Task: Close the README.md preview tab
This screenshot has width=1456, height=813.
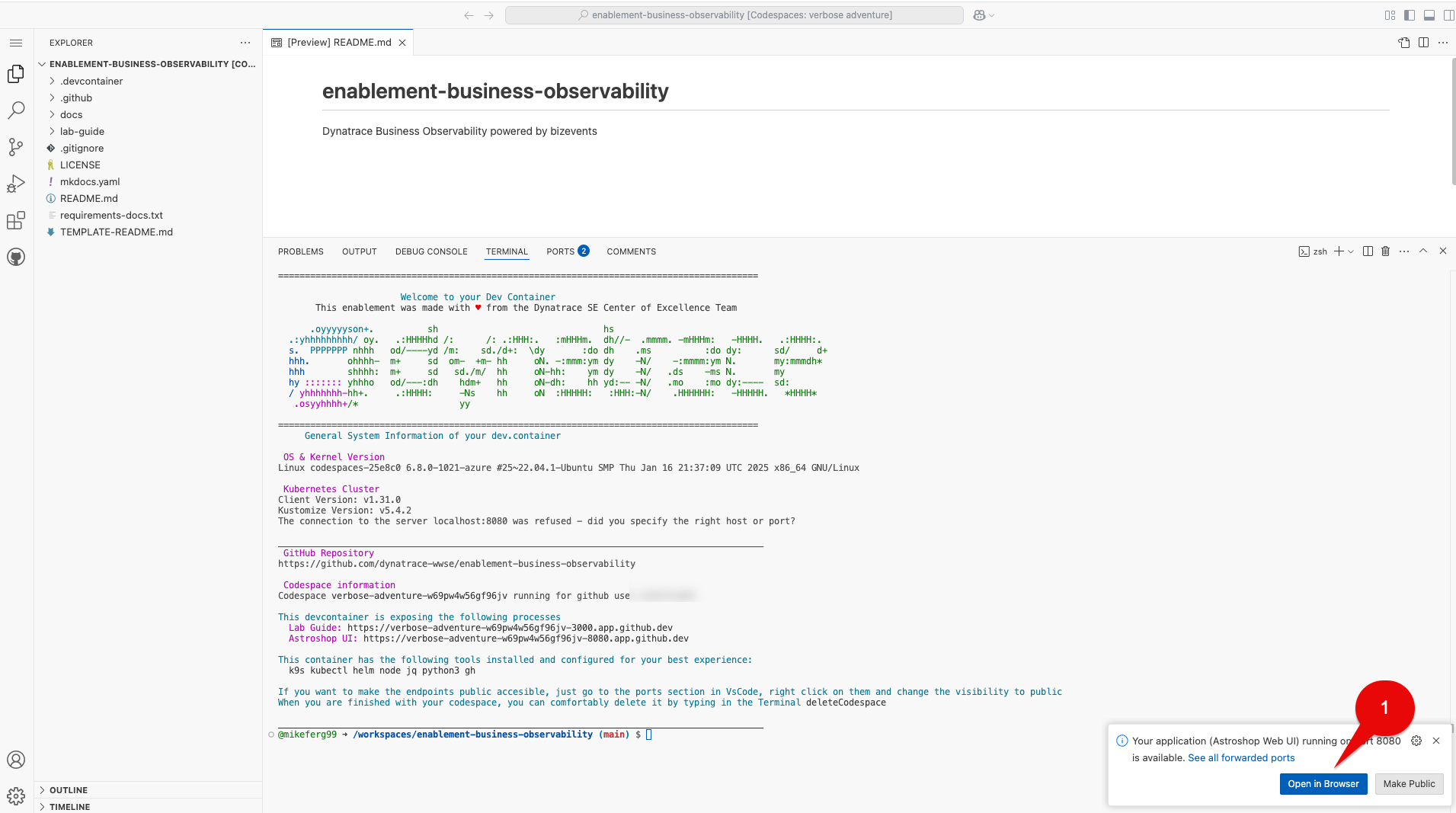Action: [402, 43]
